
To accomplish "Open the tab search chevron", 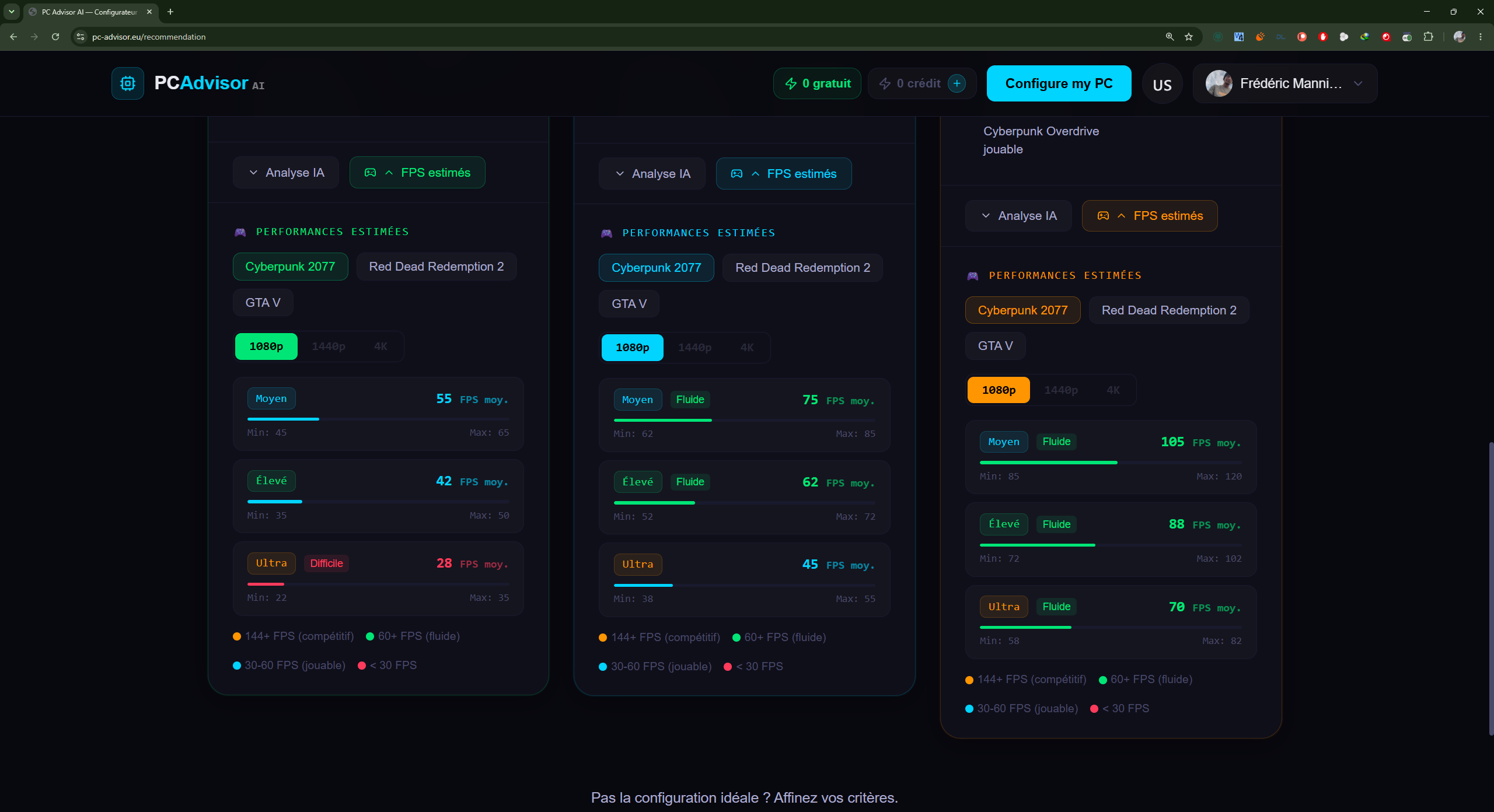I will tap(11, 12).
